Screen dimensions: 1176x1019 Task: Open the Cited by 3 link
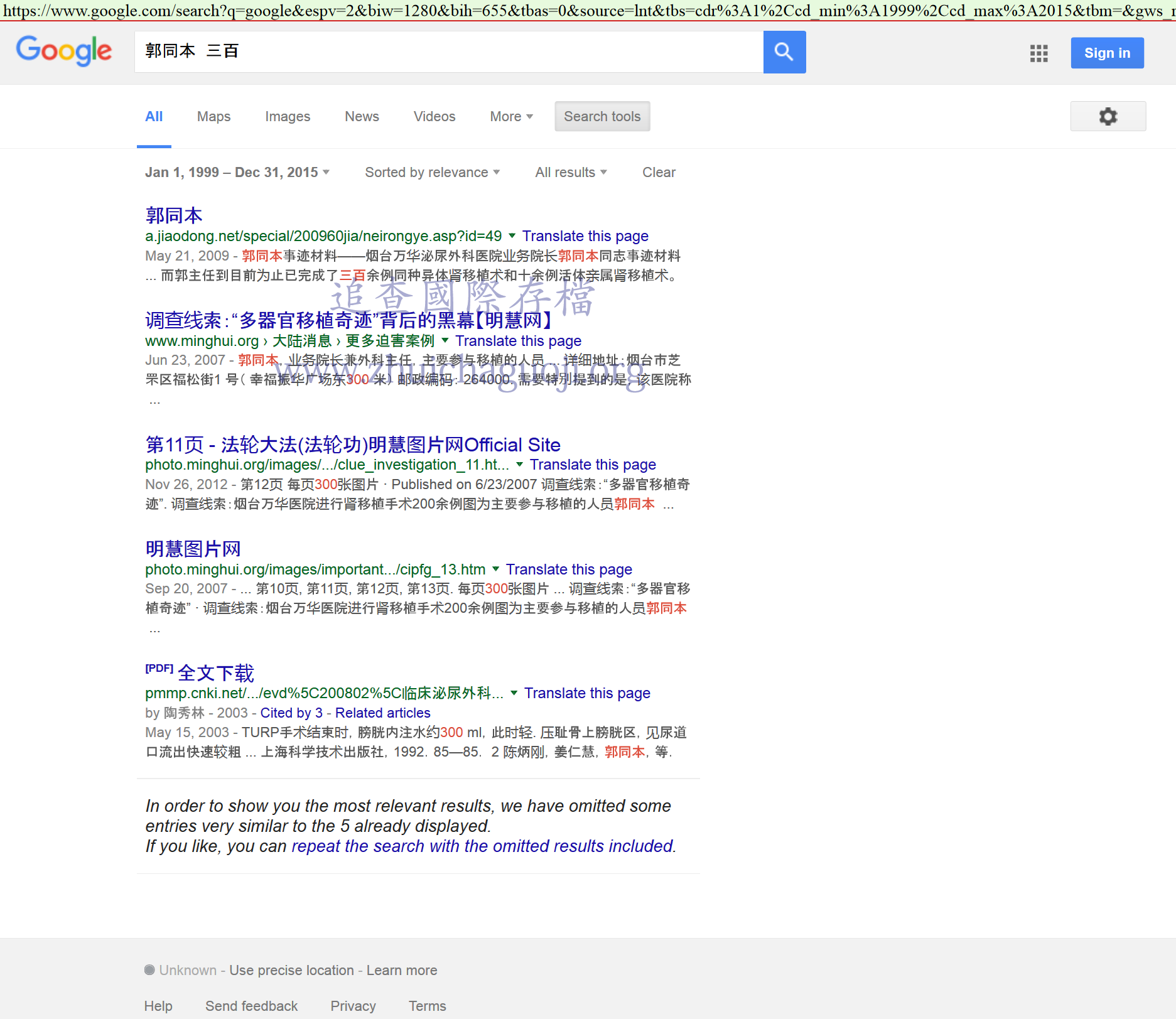(291, 713)
